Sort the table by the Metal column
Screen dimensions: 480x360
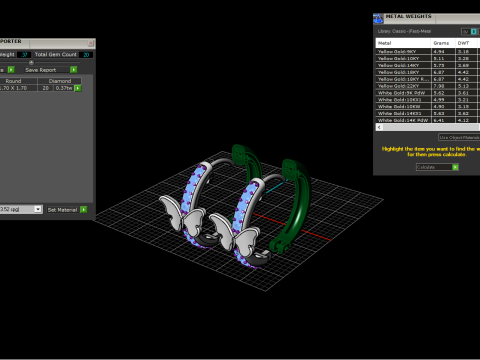click(403, 43)
